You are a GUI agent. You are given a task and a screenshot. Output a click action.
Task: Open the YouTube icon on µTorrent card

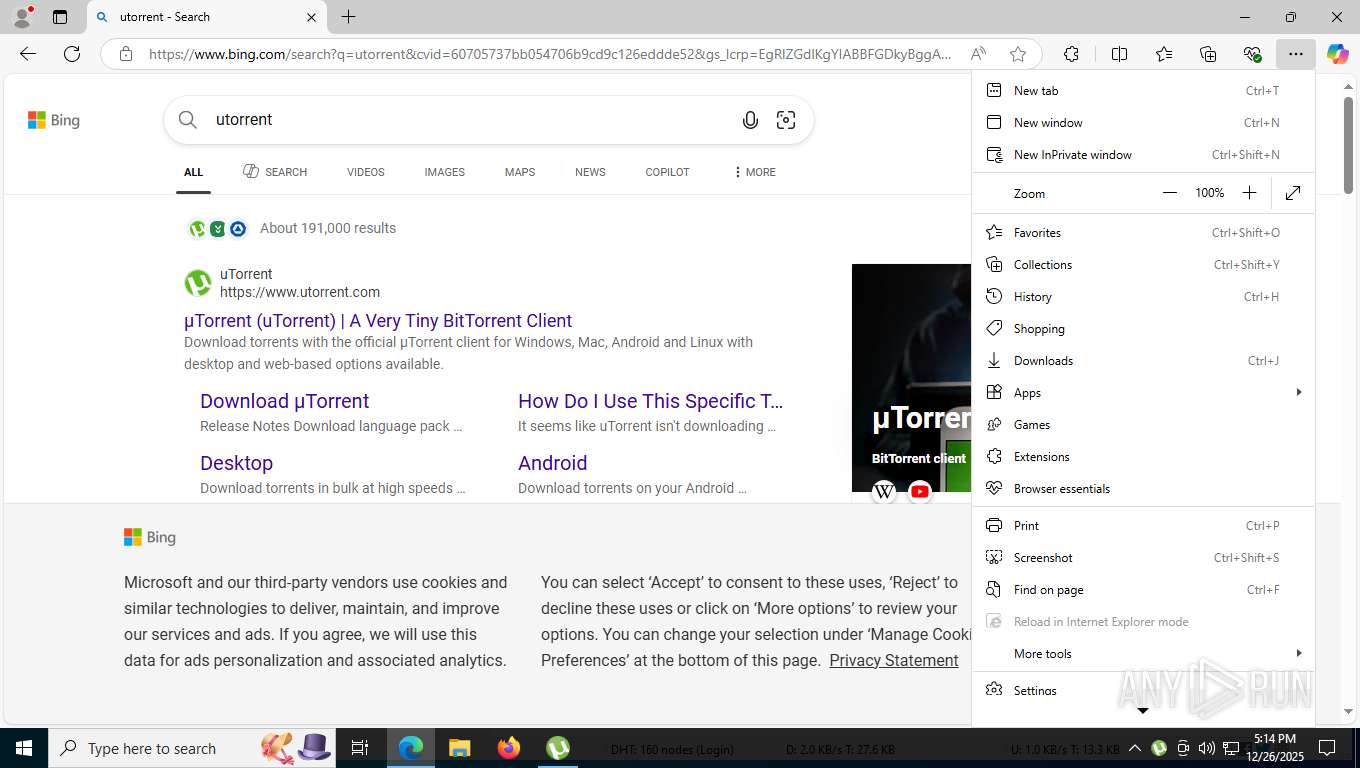(920, 491)
